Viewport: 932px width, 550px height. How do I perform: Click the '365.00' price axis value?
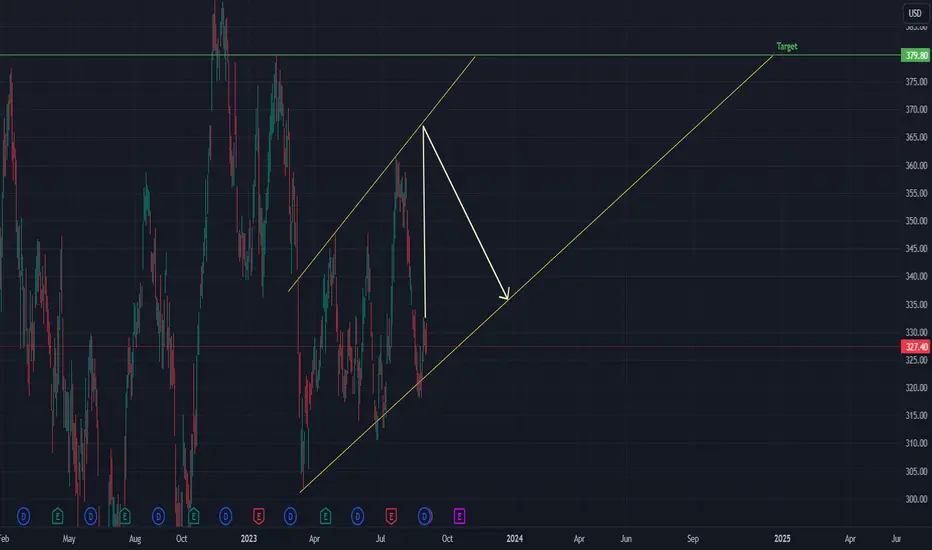tap(916, 137)
